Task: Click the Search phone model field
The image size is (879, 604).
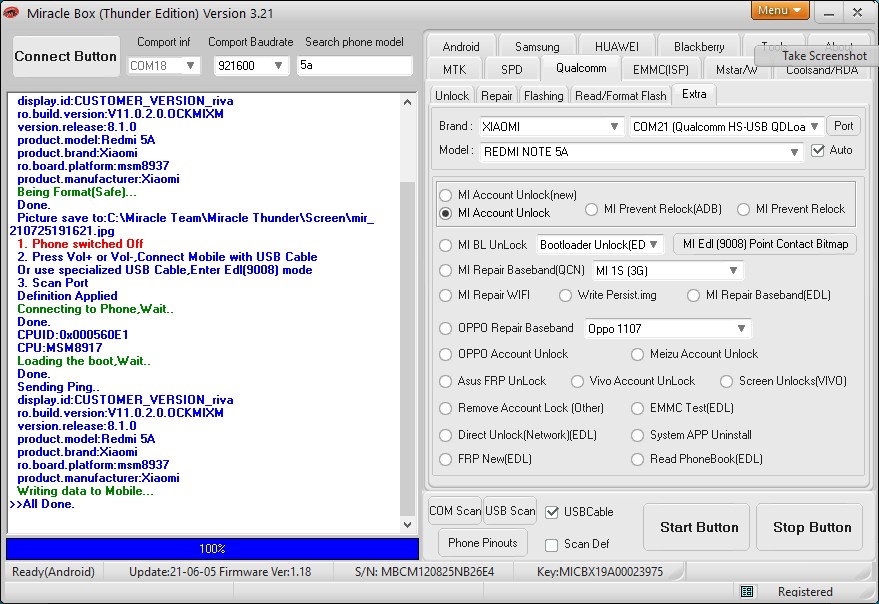Action: pos(354,65)
